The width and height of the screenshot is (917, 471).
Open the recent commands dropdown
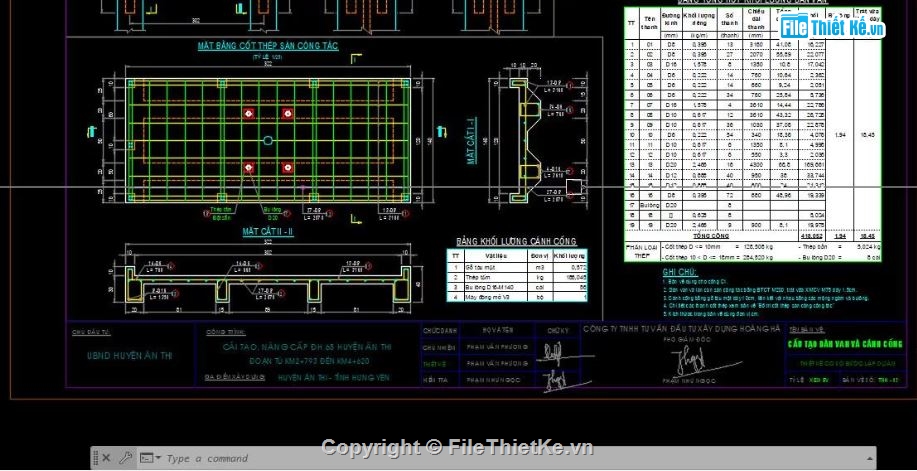click(150, 458)
